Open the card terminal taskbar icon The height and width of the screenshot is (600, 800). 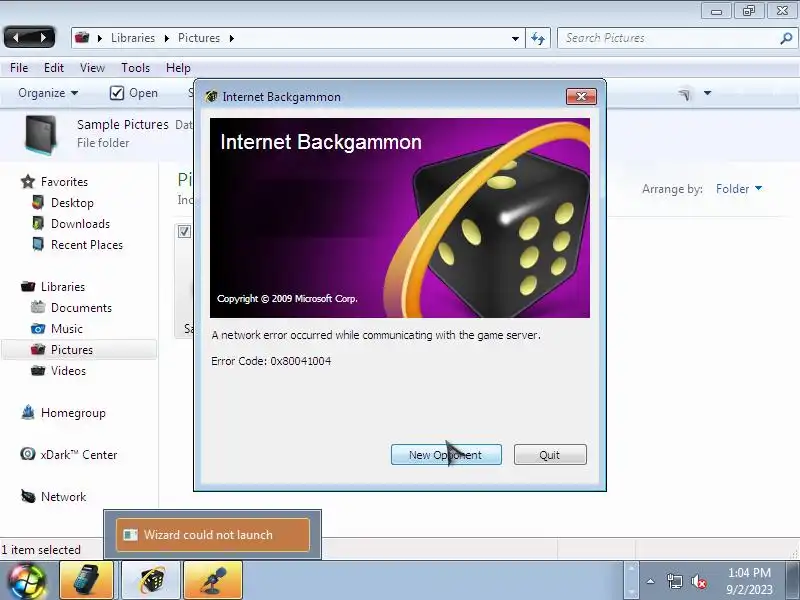click(87, 580)
